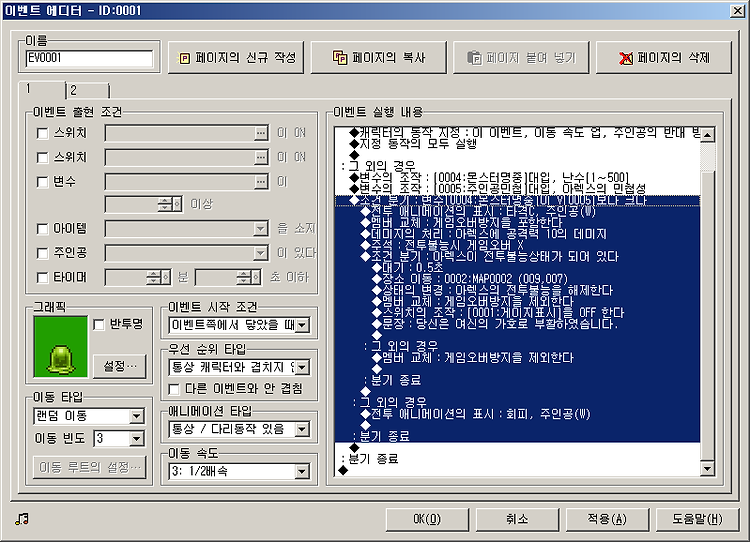Open the 이동 속도 dropdown

click(x=302, y=472)
